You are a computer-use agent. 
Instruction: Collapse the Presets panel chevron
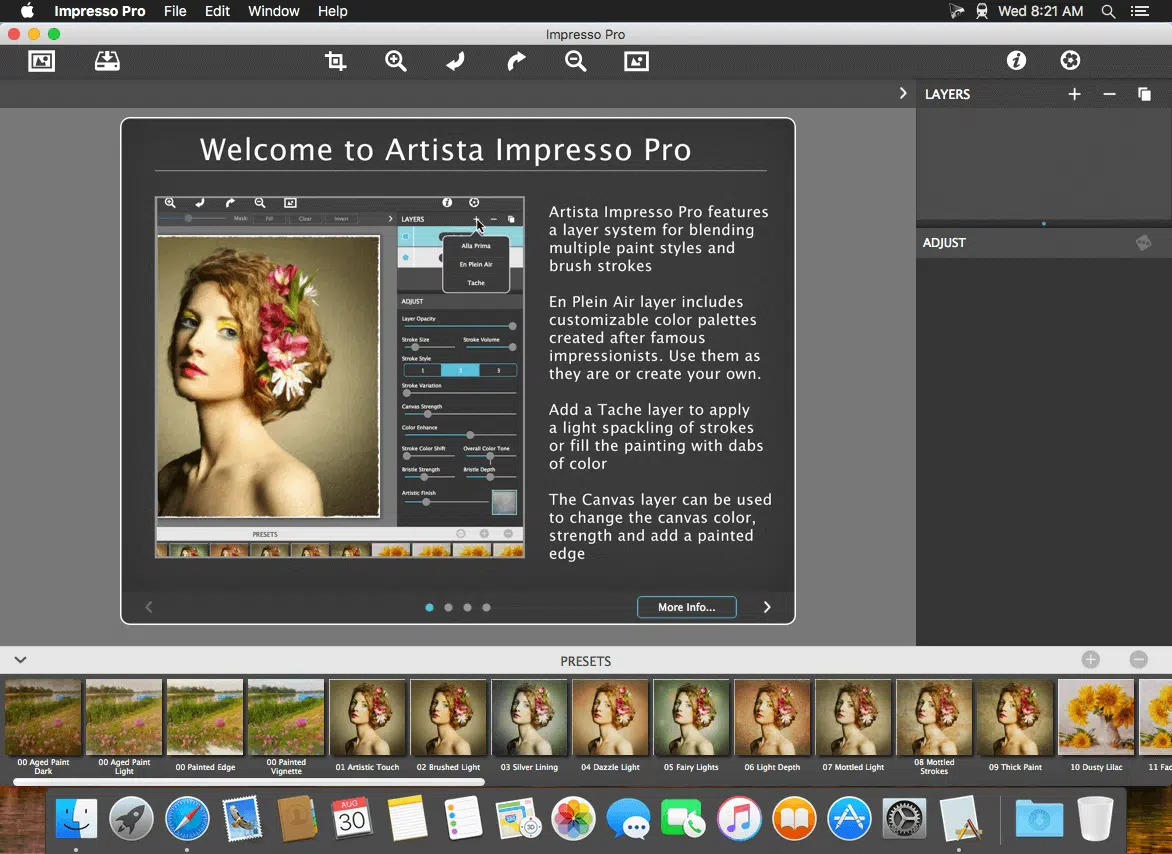[x=20, y=660]
